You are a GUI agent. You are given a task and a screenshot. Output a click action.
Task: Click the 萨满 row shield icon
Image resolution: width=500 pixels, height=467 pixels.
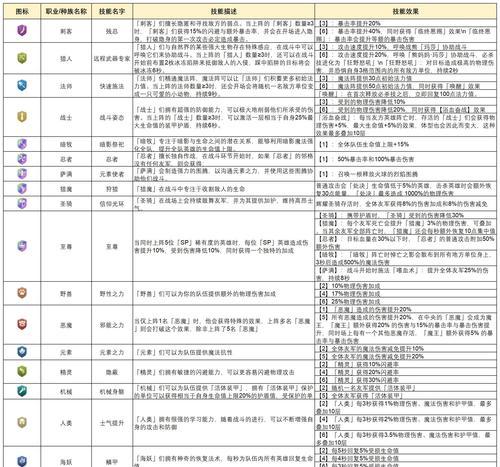(22, 173)
